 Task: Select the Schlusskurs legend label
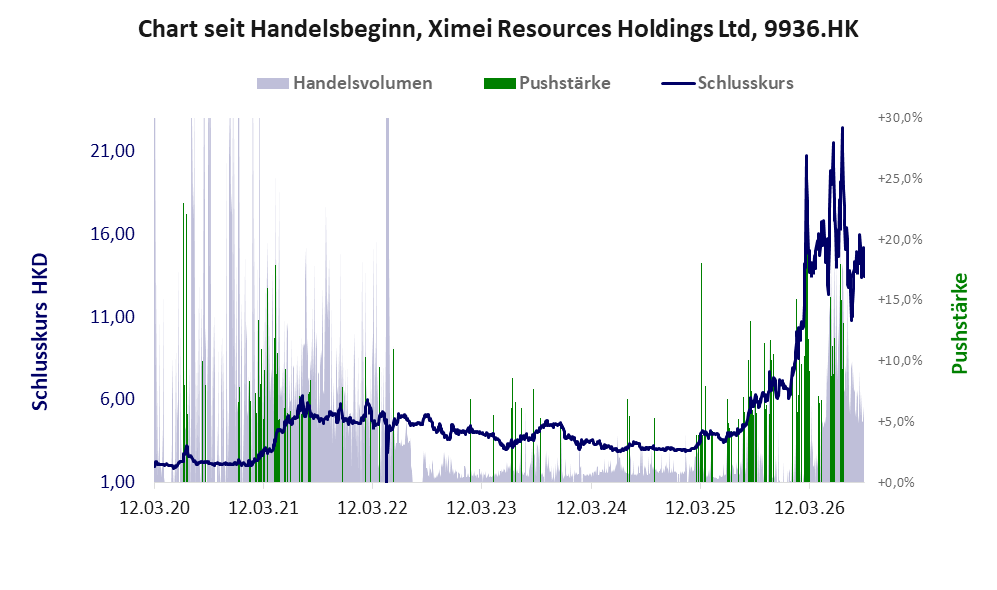745,83
